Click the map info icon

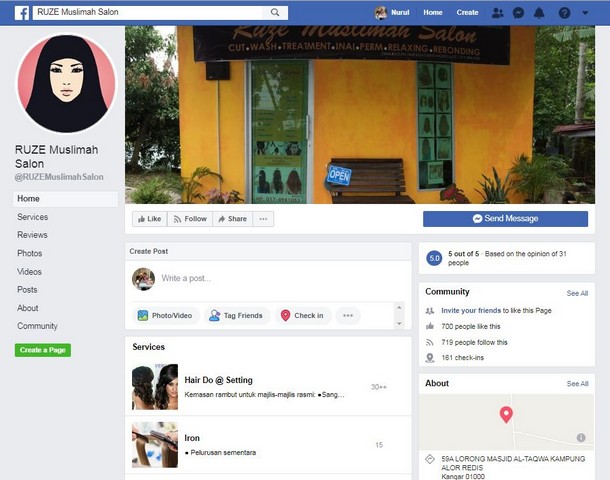(x=581, y=437)
